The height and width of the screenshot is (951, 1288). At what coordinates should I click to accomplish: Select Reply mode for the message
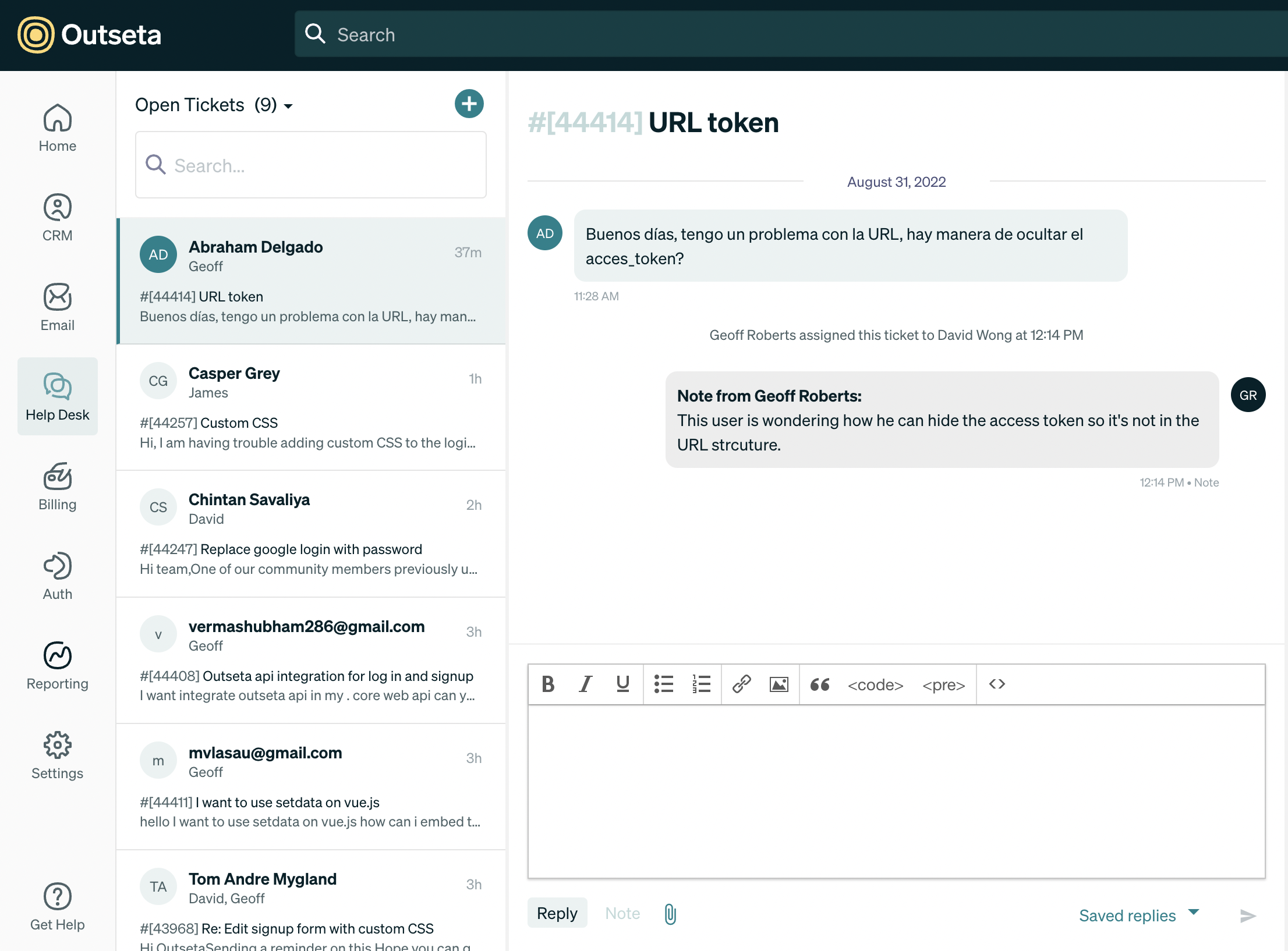557,913
